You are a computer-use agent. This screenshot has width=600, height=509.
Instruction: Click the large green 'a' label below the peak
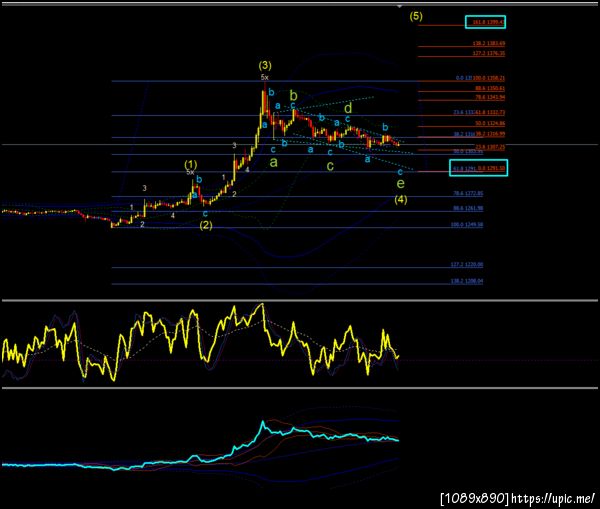[x=273, y=162]
